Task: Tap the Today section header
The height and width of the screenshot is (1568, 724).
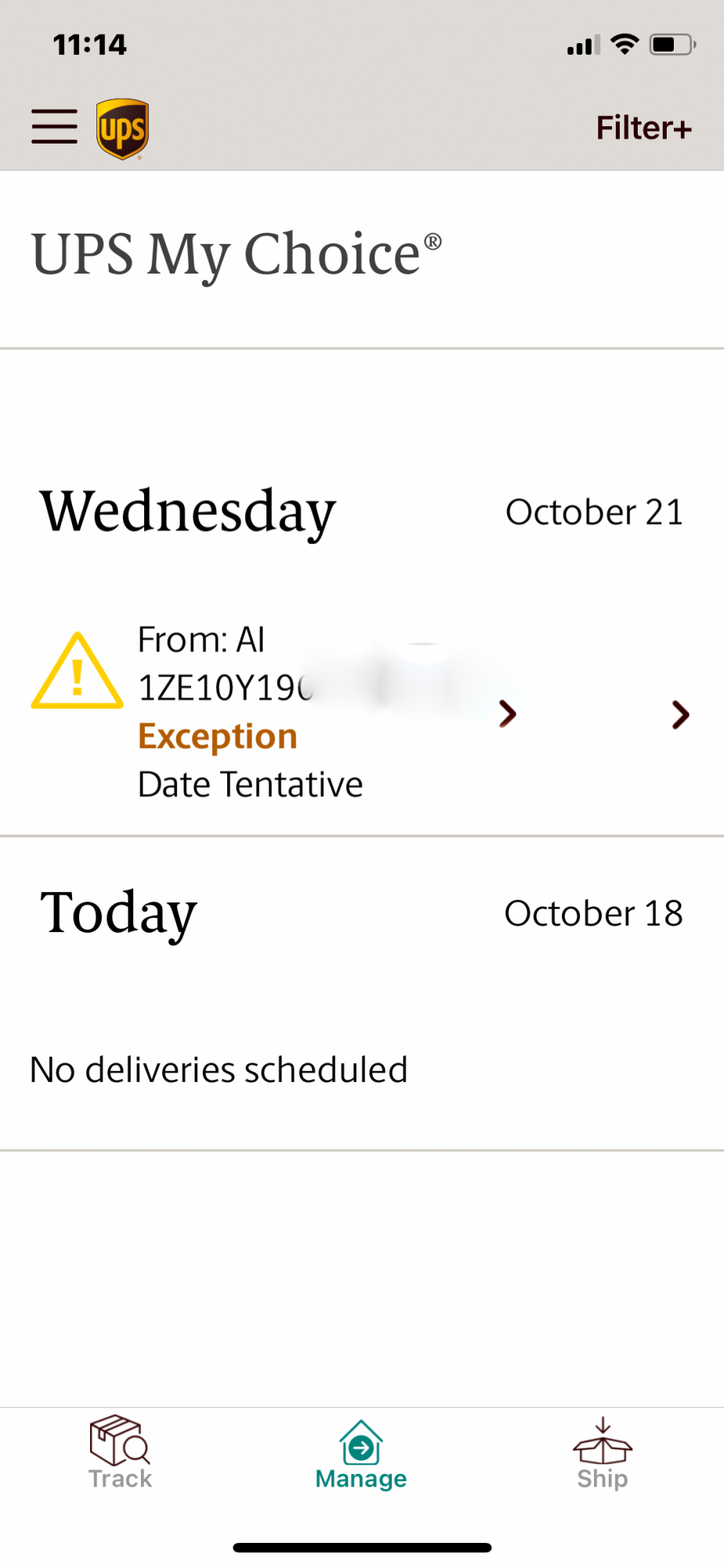Action: coord(118,913)
